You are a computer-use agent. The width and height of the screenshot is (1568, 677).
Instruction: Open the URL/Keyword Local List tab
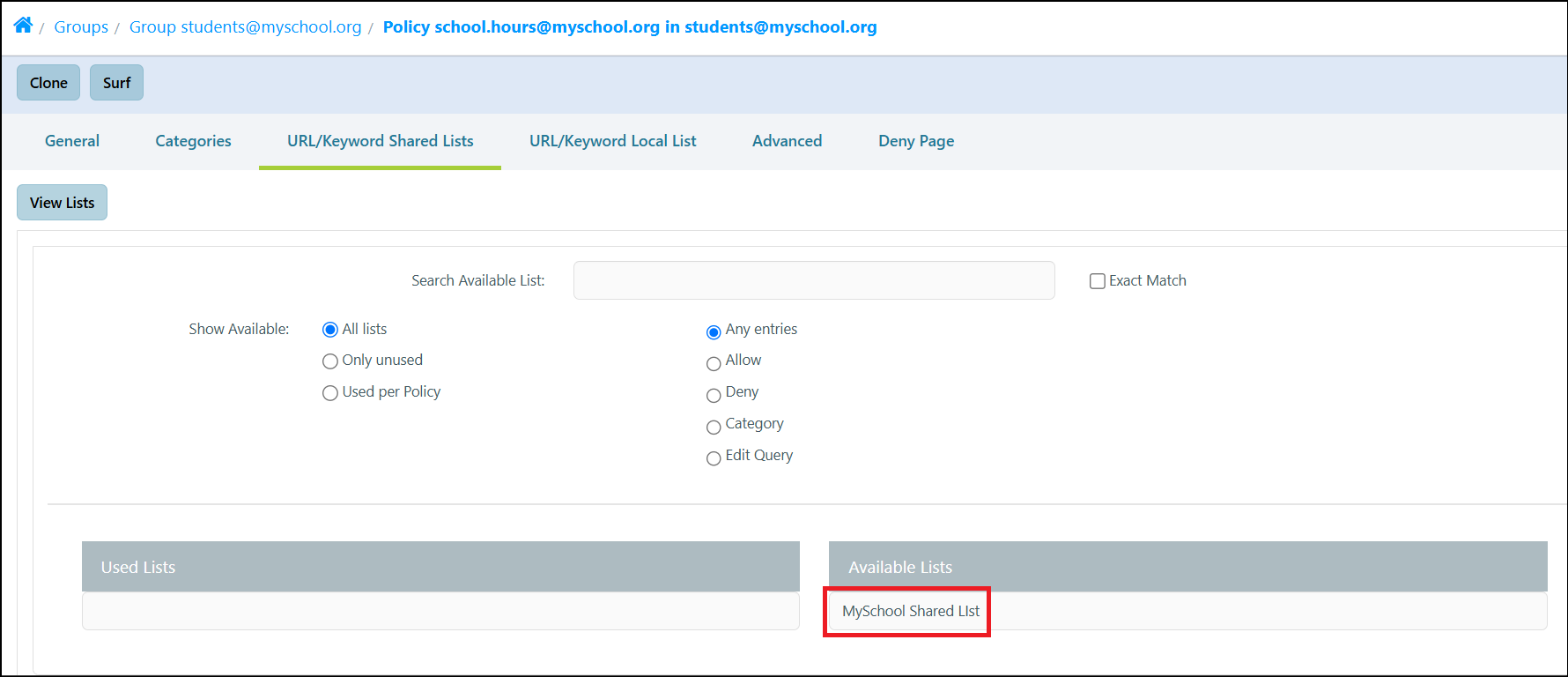612,141
